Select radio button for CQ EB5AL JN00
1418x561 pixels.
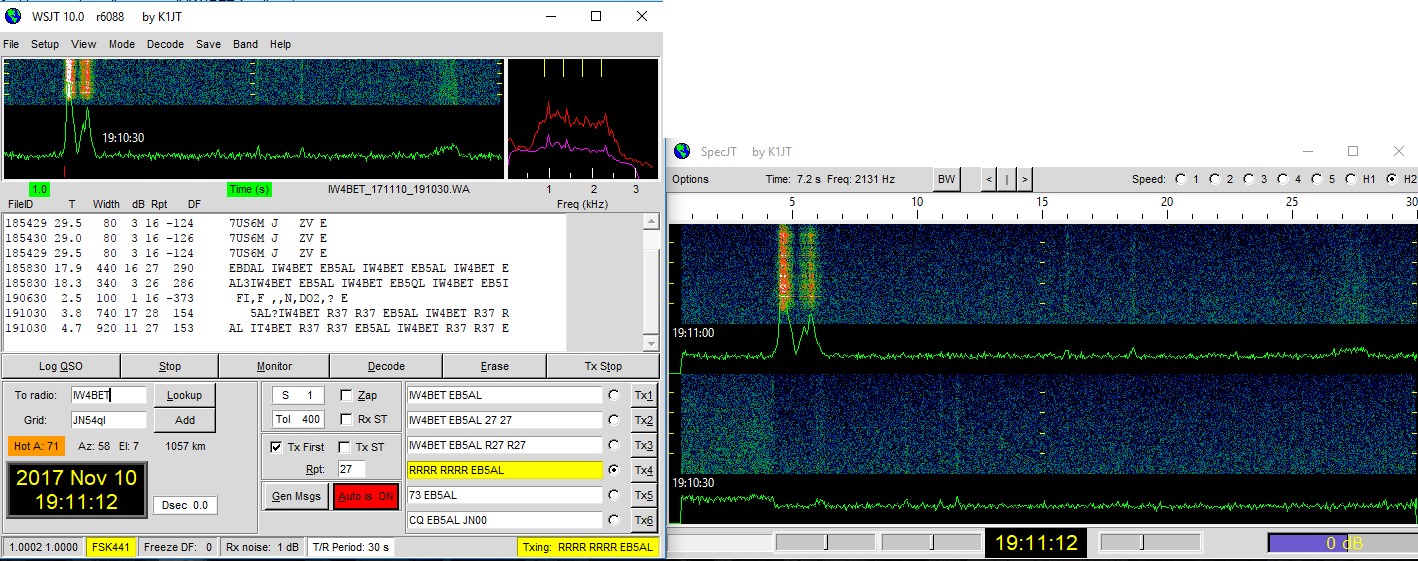click(x=614, y=520)
